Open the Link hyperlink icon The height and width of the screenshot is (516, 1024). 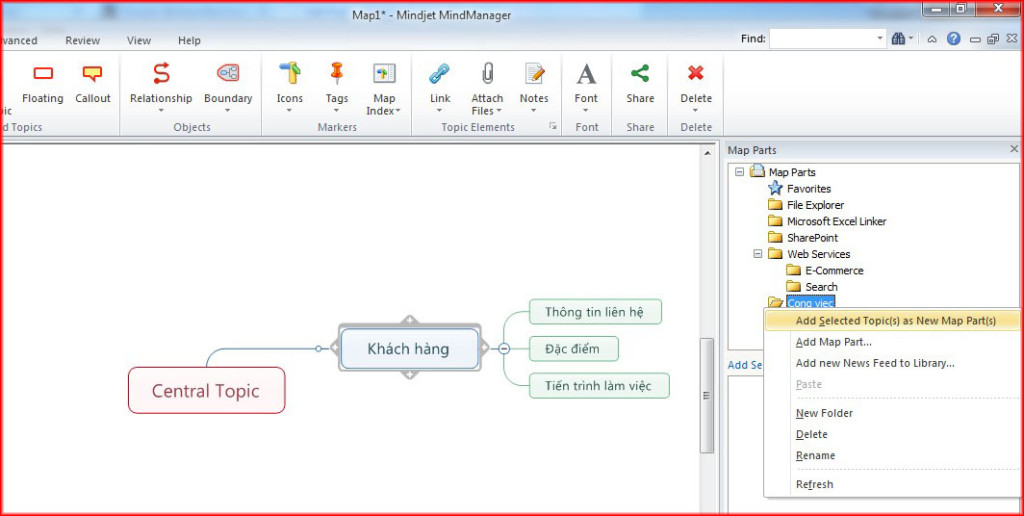click(440, 73)
